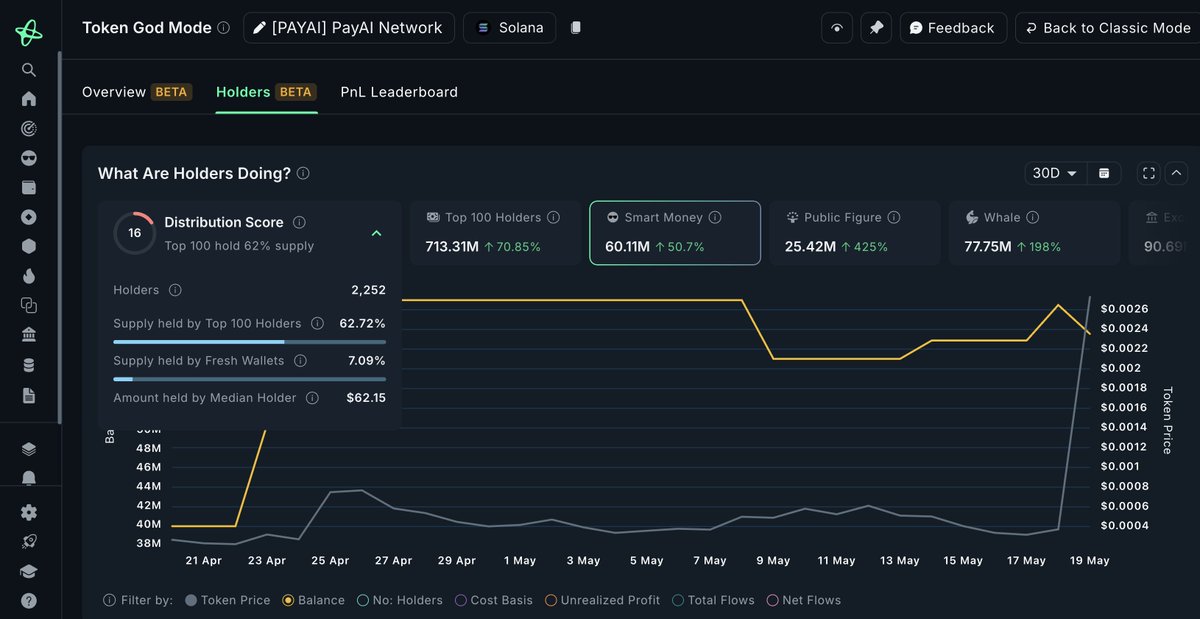Open the radar target icon in sidebar
This screenshot has height=619, width=1200.
(29, 128)
